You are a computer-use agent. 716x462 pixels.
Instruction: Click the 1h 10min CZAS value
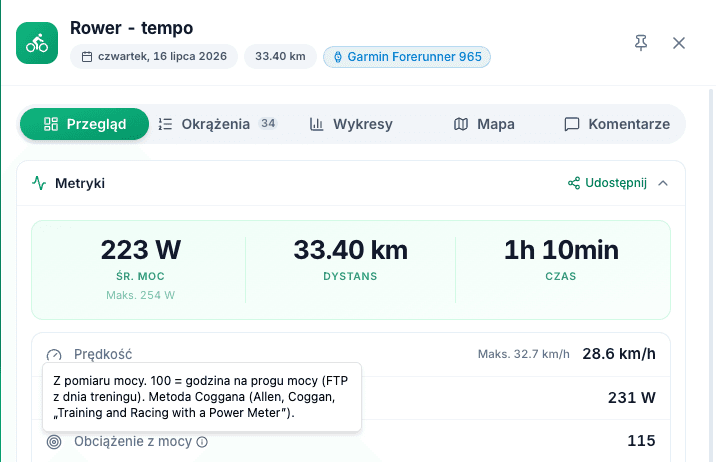[x=561, y=250]
